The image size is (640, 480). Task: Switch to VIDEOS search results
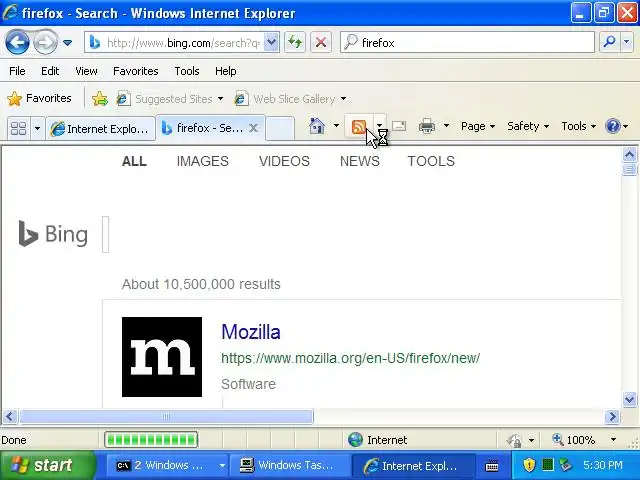[284, 161]
